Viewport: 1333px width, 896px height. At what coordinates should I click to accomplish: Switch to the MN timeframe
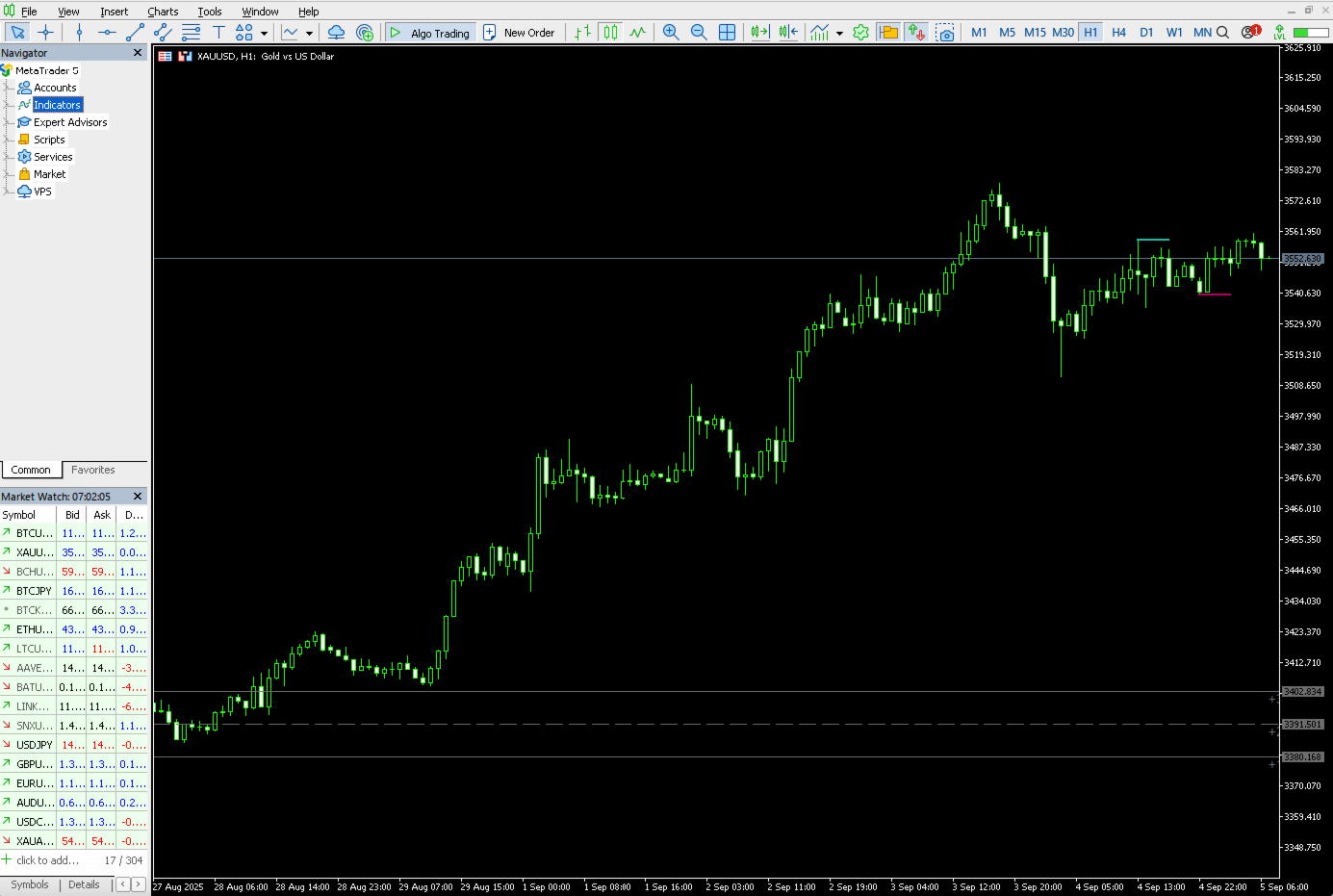pyautogui.click(x=1202, y=32)
